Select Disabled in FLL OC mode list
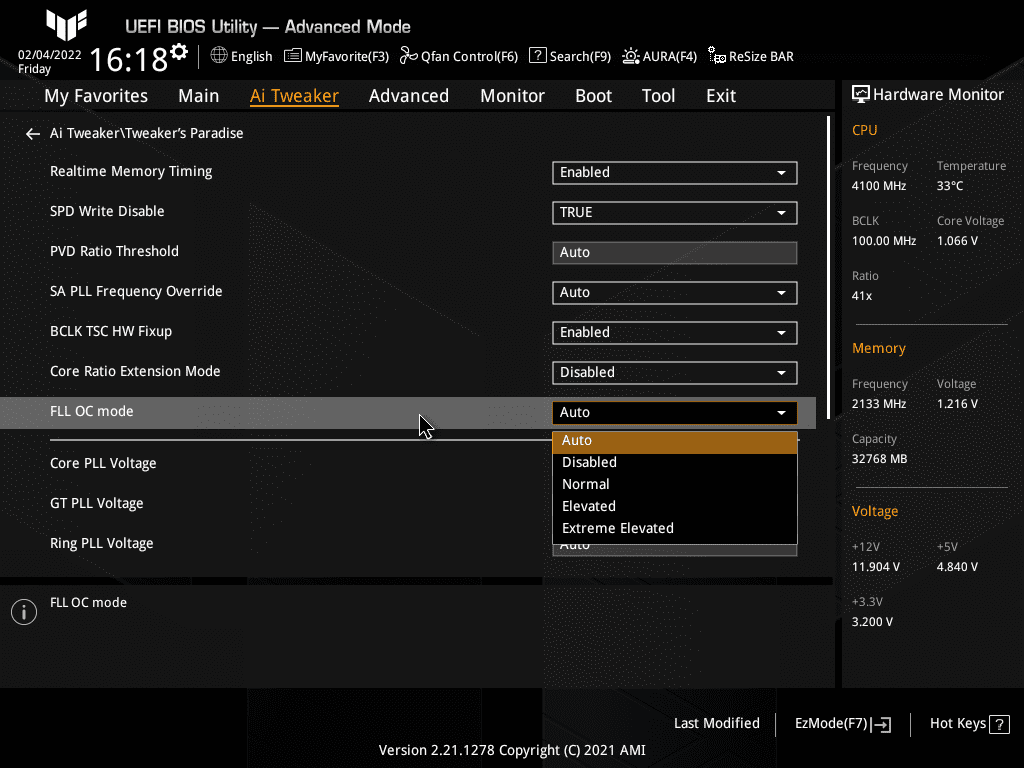 click(675, 462)
